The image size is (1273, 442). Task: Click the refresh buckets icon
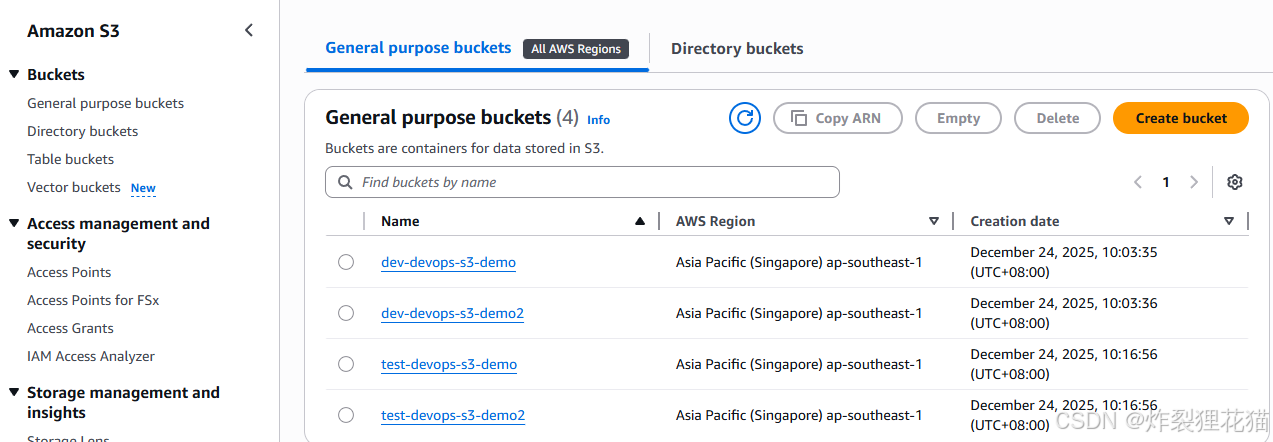745,118
